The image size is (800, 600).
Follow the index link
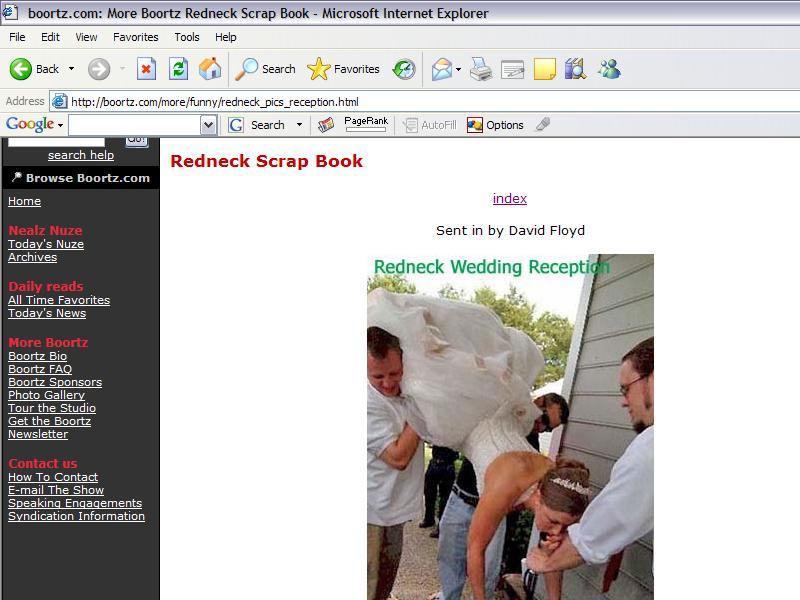509,198
